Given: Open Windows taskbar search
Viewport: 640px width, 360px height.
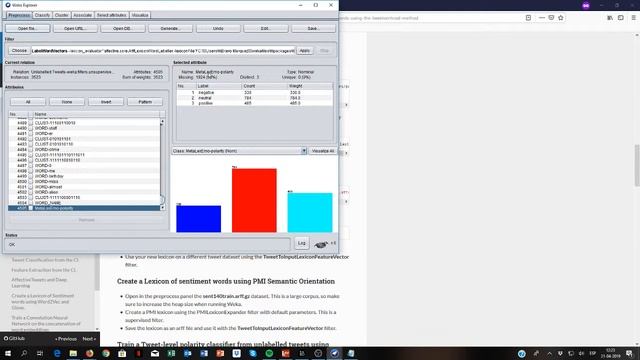Looking at the screenshot, I should tap(24, 353).
